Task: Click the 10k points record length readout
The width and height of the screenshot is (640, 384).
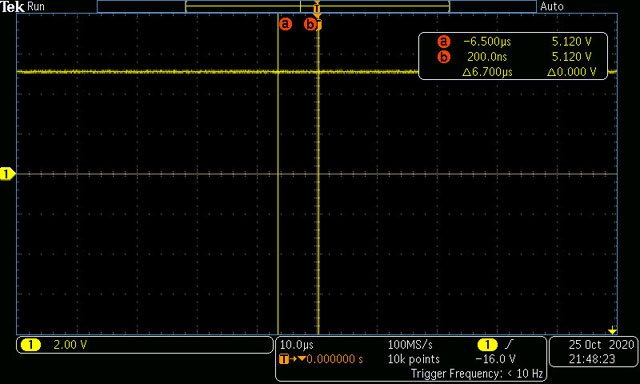Action: click(x=414, y=359)
